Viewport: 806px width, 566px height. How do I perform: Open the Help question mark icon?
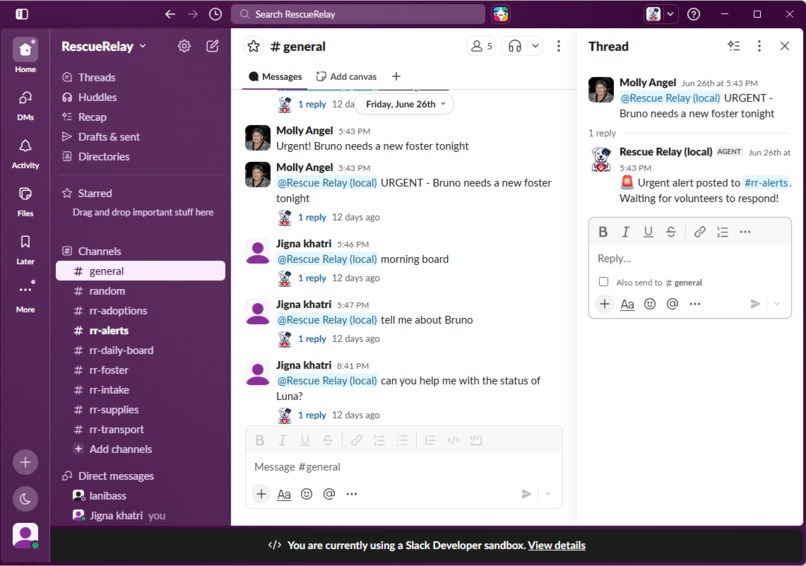point(693,14)
